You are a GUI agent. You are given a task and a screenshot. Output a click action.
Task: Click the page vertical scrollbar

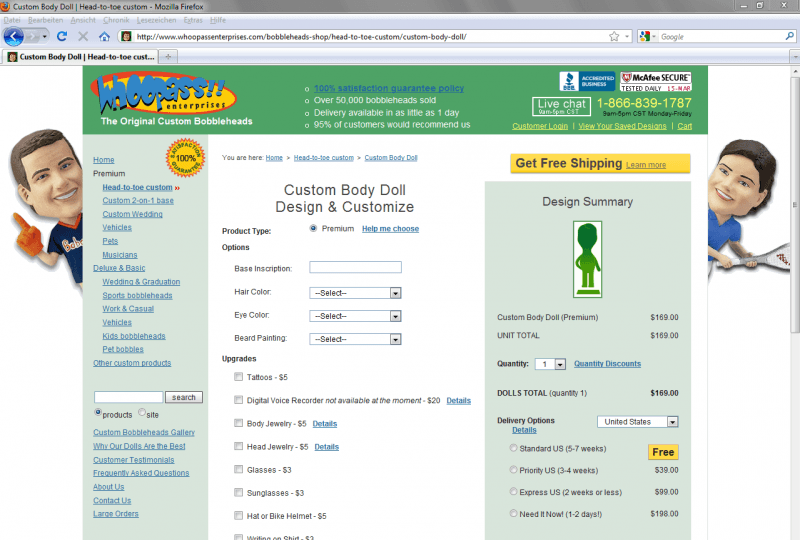(795, 204)
